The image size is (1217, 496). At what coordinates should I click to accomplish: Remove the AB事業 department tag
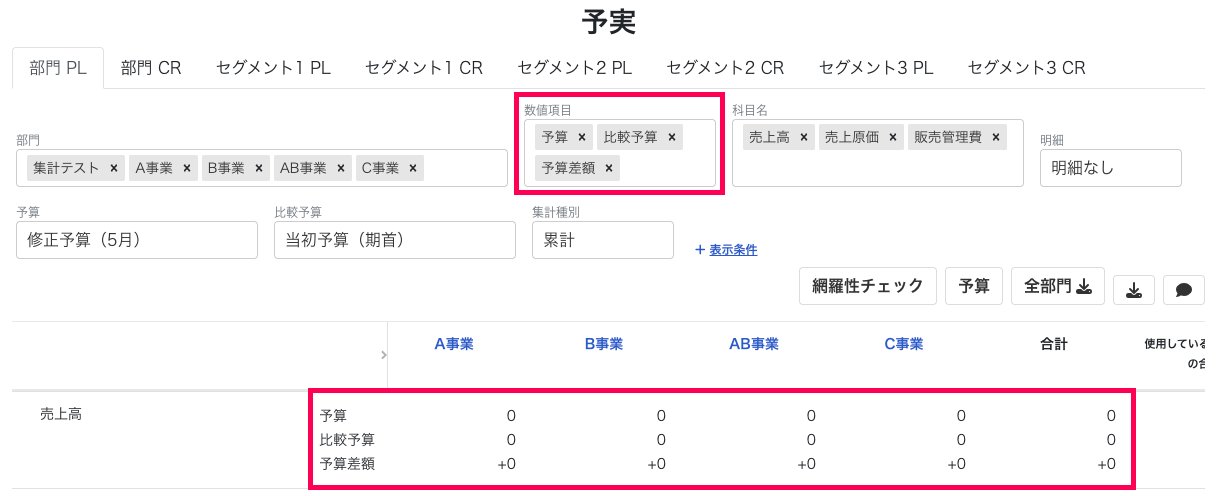click(x=341, y=168)
